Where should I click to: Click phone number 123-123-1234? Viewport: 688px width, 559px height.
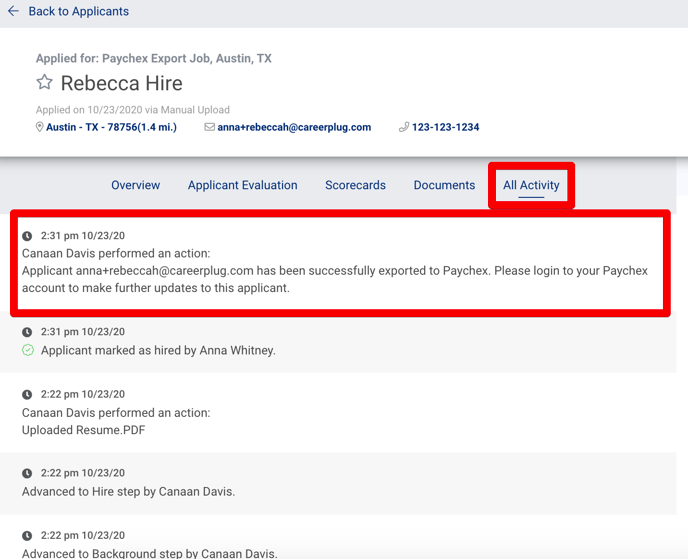445,127
